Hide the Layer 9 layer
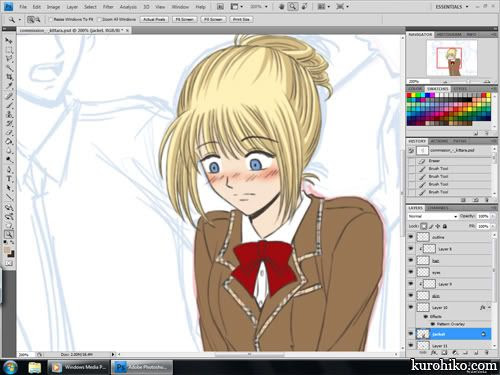This screenshot has width=500, height=375. [x=411, y=284]
